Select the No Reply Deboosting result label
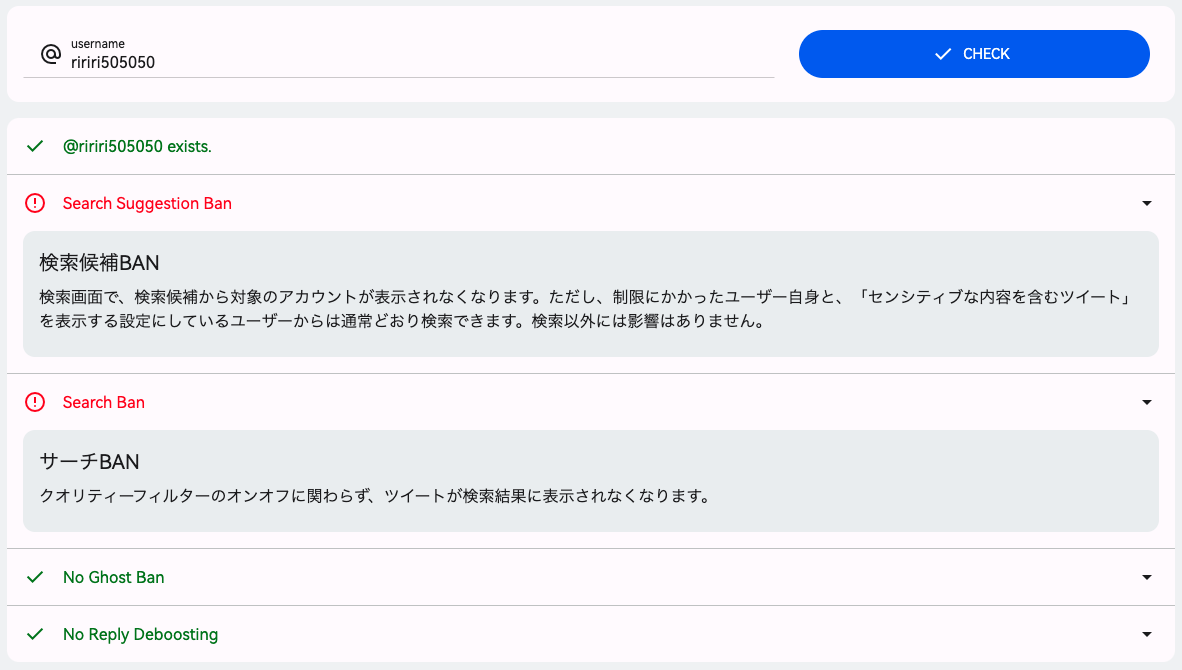 [140, 634]
